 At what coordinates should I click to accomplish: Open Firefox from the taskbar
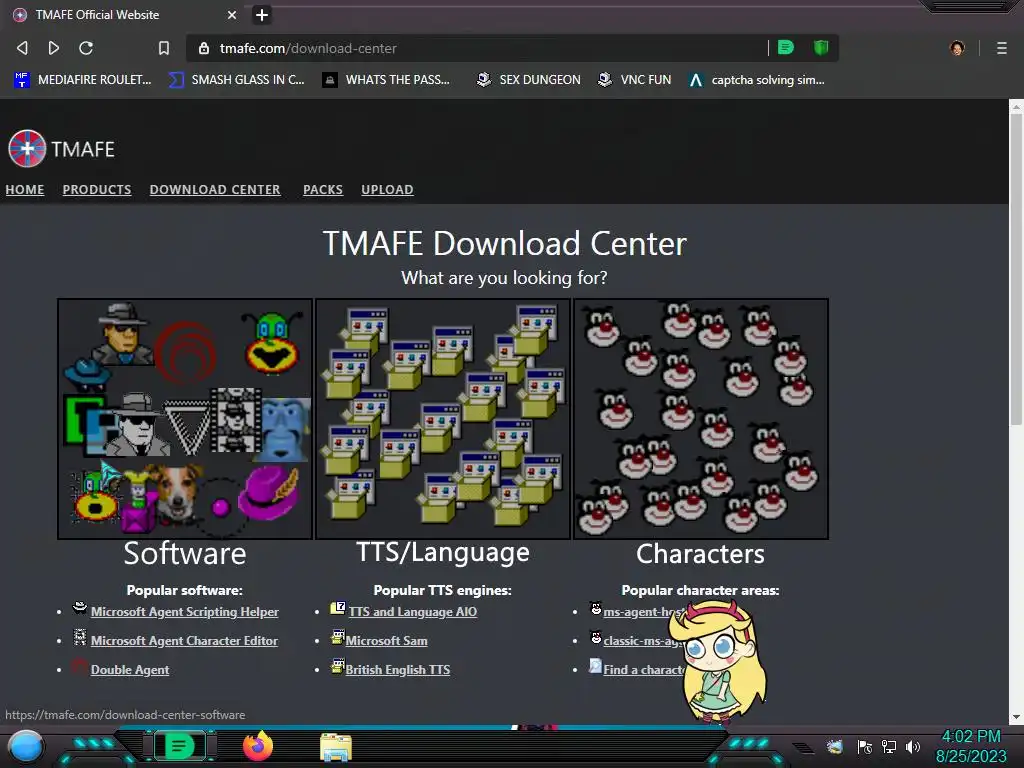pos(258,746)
